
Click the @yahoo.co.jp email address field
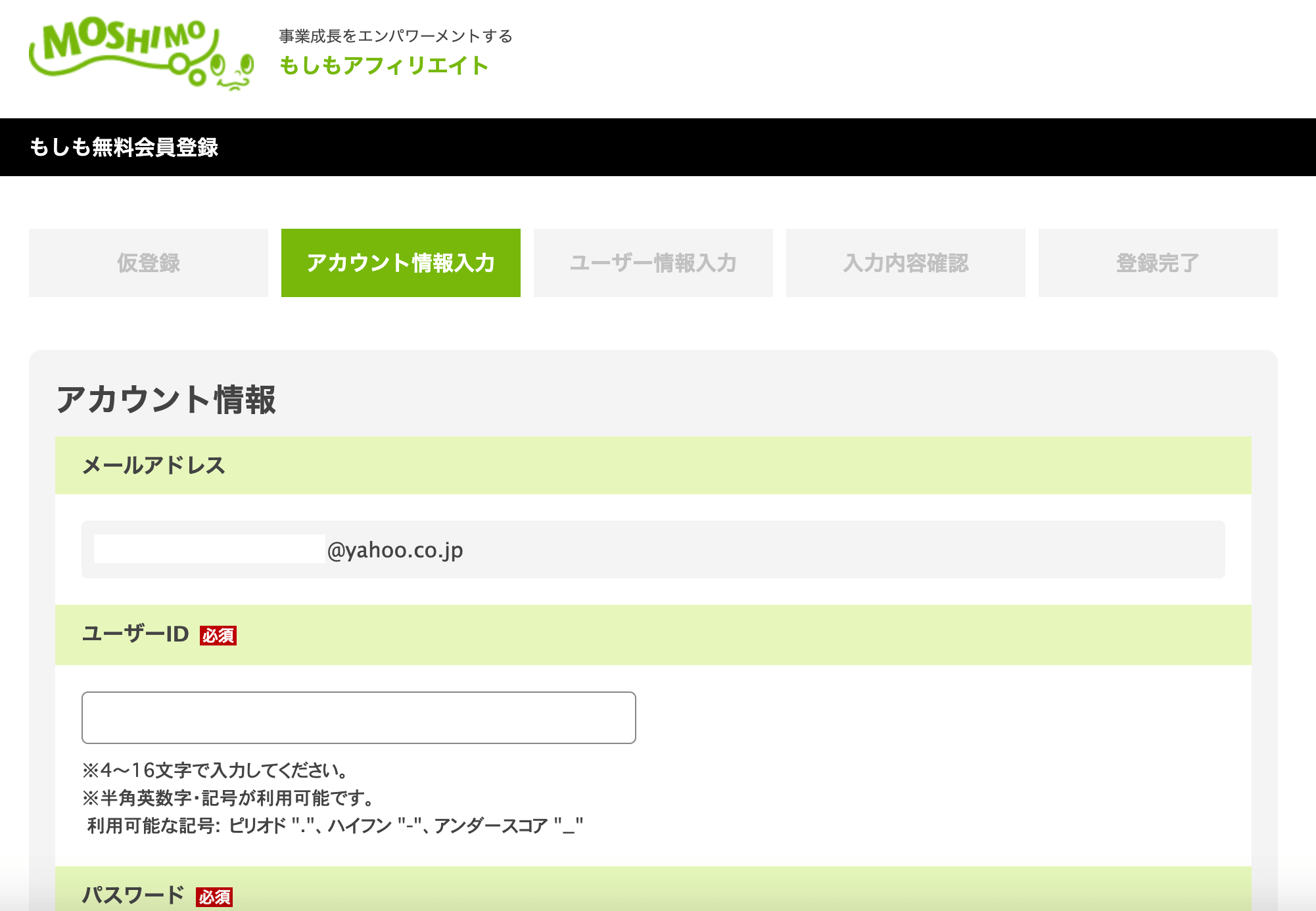[x=653, y=549]
